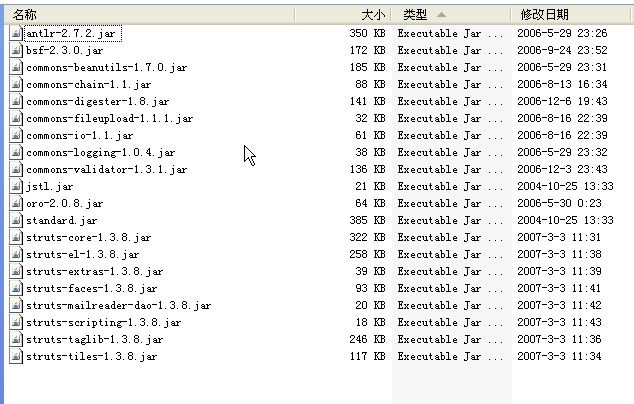Click the 2006-12-6 19:43 date value

pyautogui.click(x=562, y=101)
